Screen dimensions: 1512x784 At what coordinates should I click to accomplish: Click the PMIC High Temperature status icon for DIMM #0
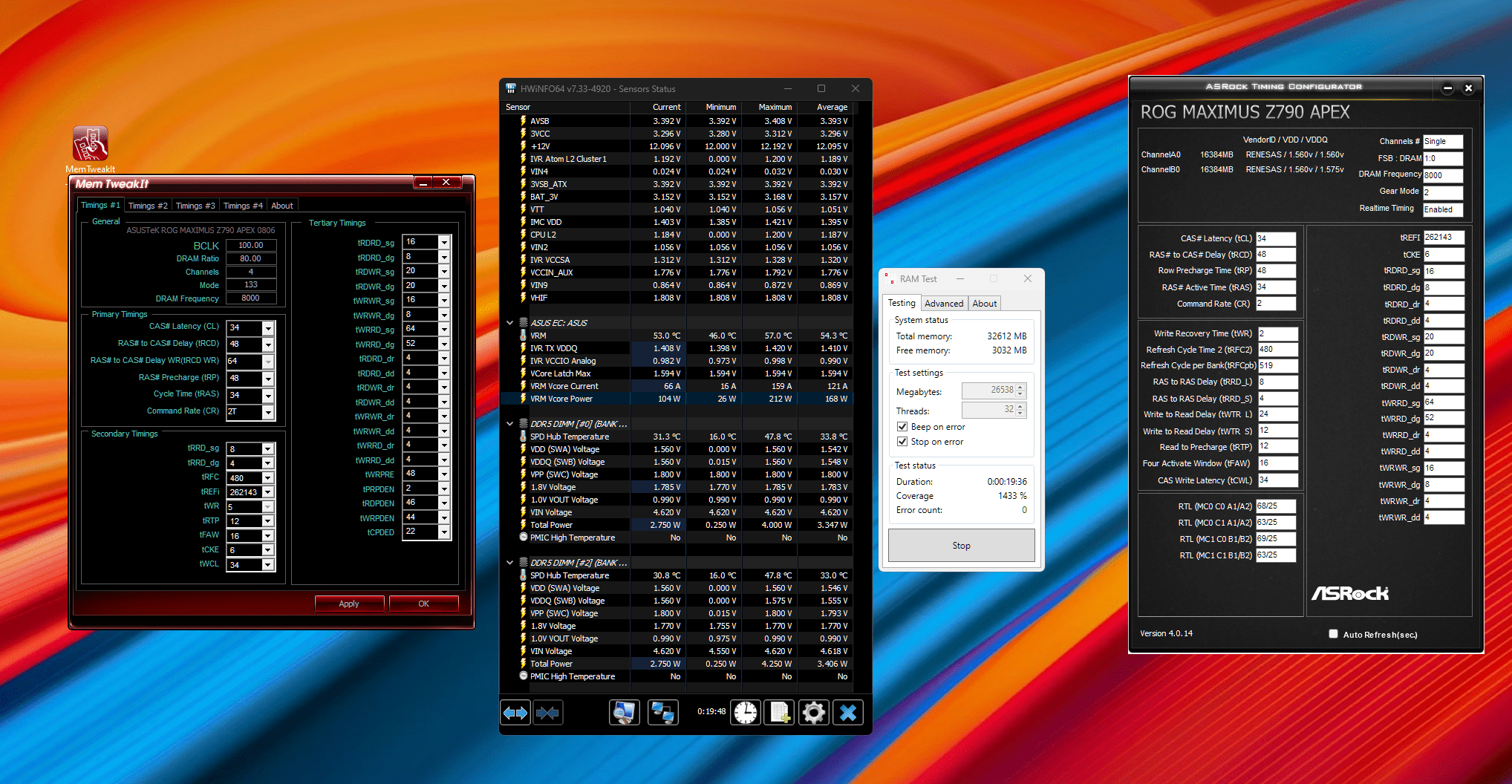(x=524, y=538)
